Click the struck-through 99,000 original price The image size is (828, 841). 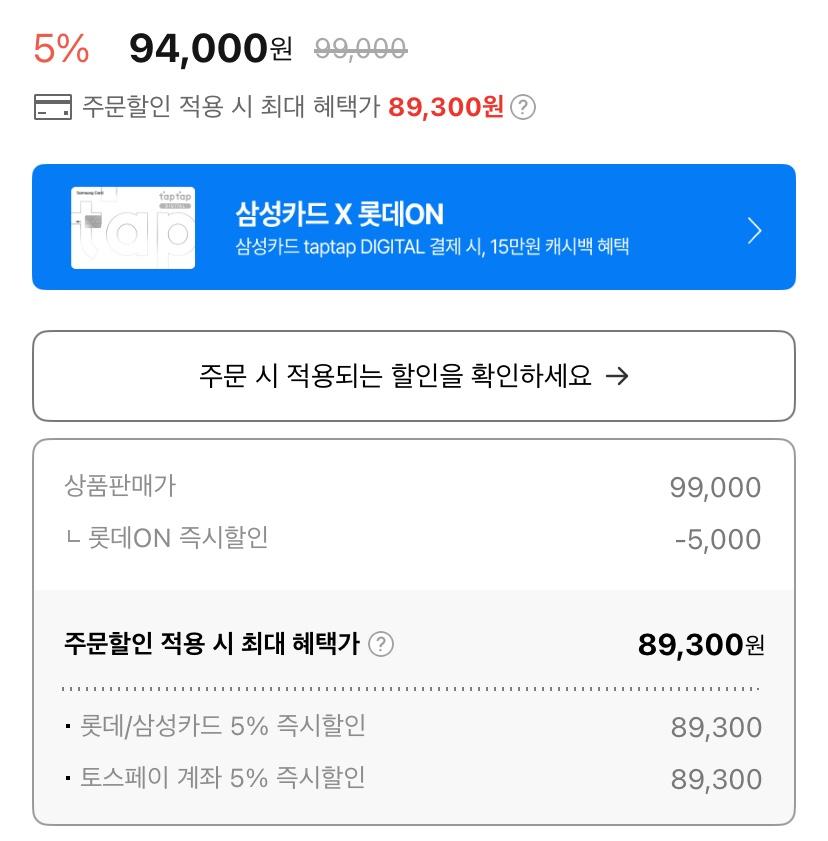pyautogui.click(x=360, y=48)
